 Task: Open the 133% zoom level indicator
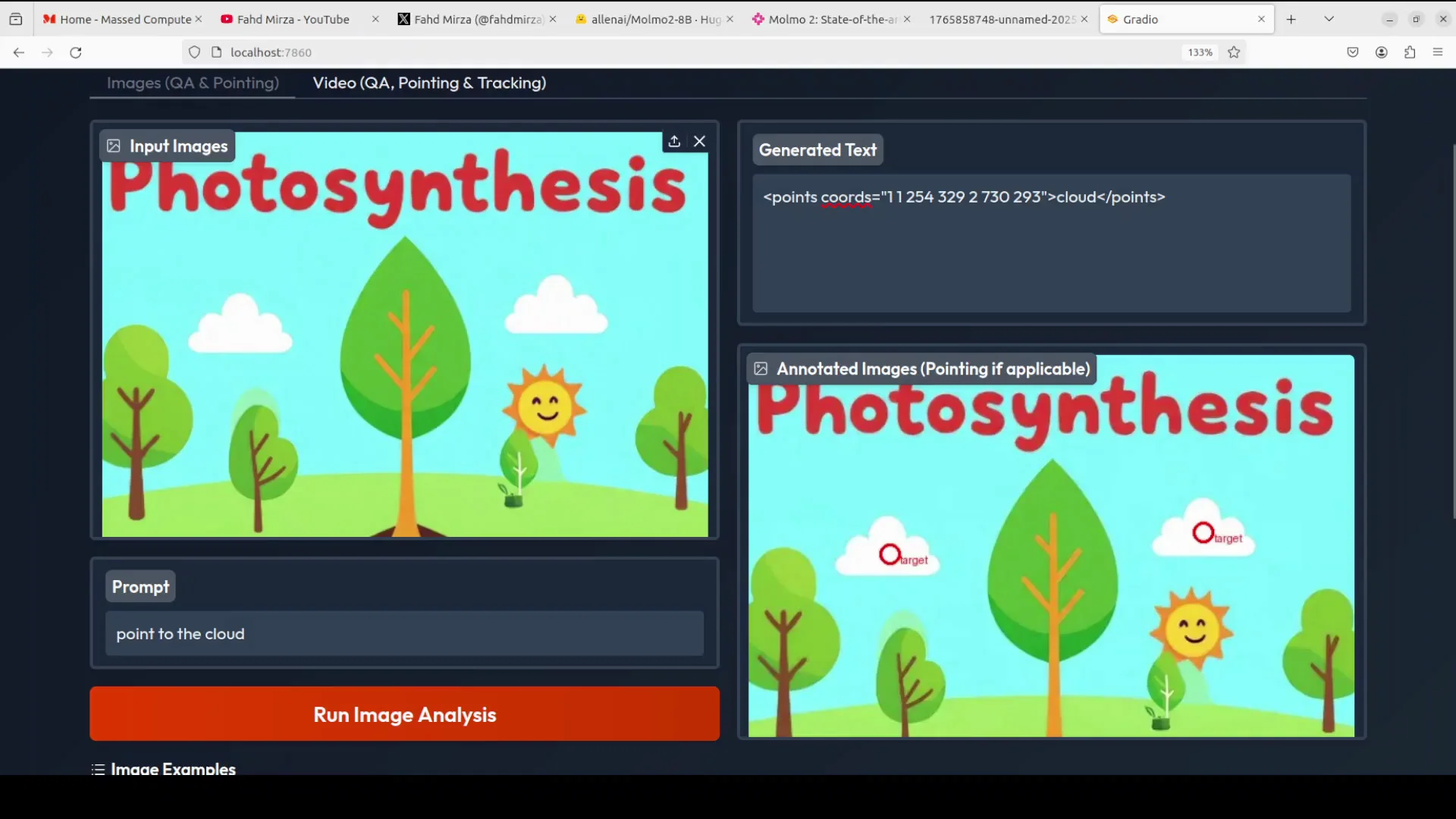coord(1200,52)
